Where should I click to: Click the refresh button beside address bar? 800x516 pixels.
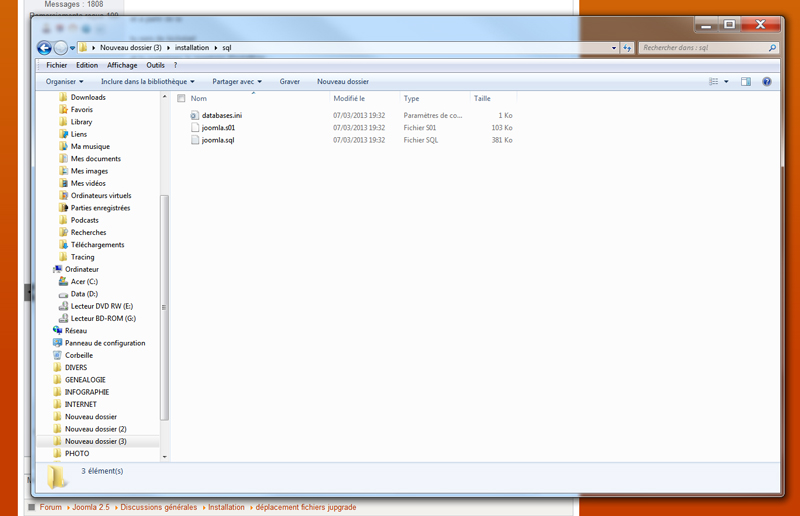click(x=627, y=48)
